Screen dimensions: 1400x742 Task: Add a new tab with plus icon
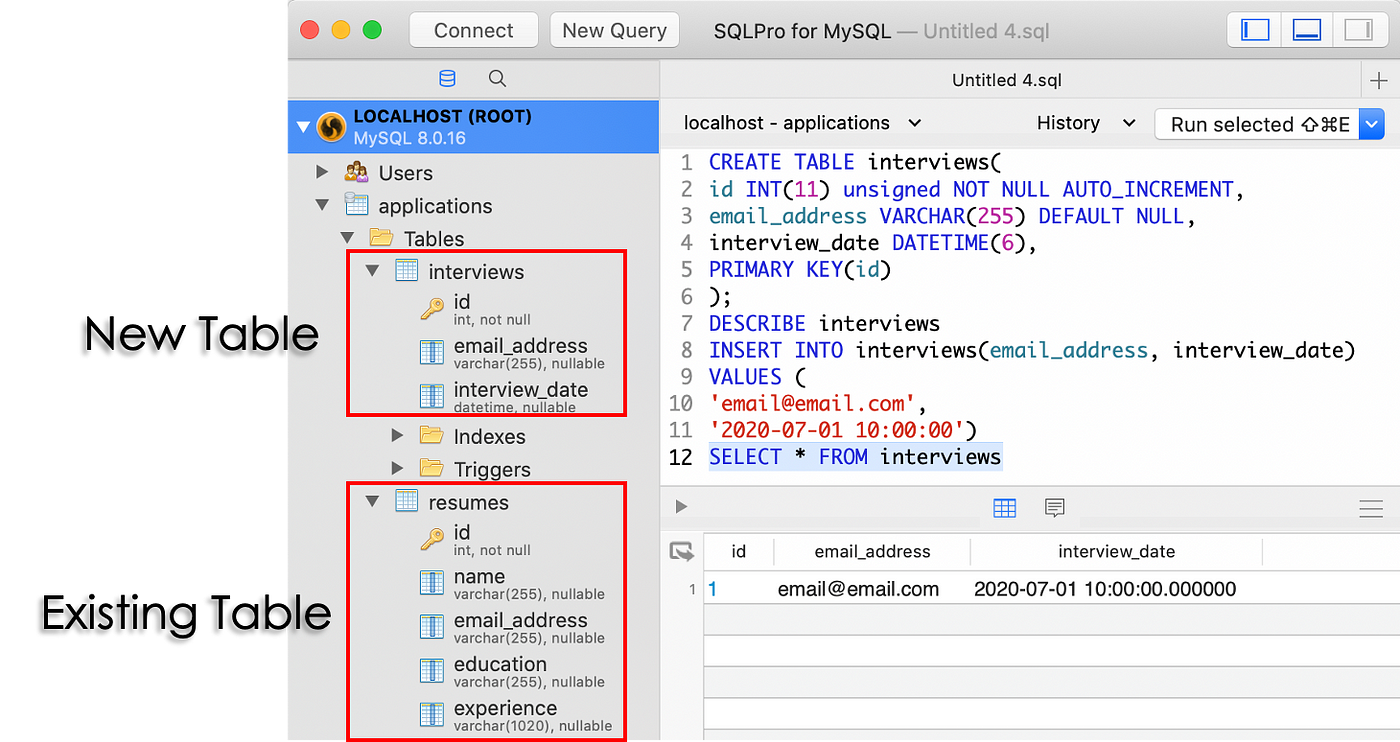[1380, 81]
